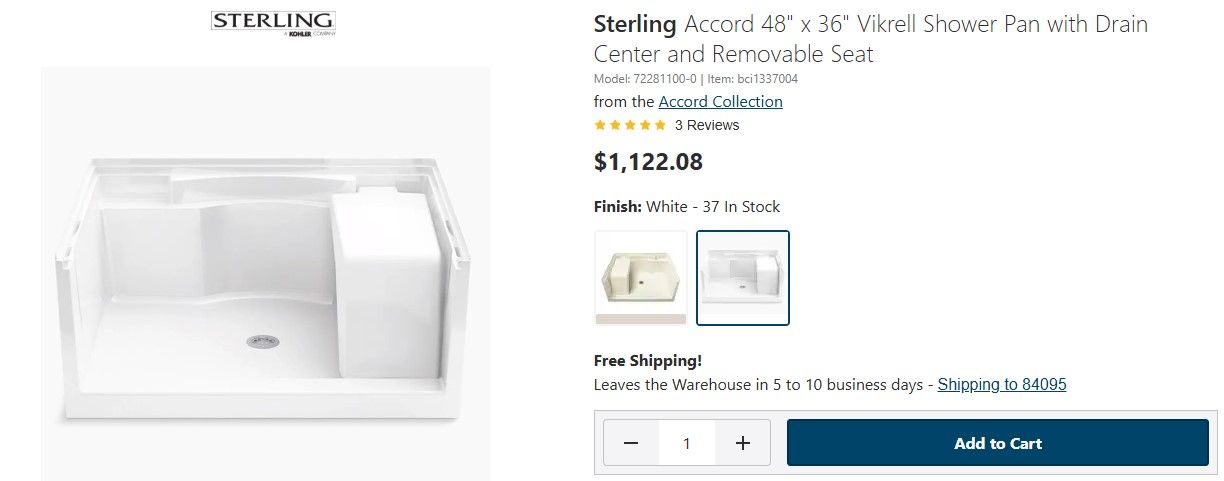Click the Free Shipping! label
This screenshot has width=1224, height=481.
[x=648, y=361]
